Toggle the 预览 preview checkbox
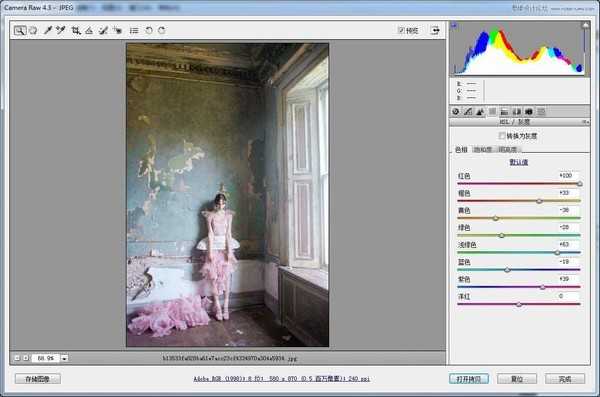The height and width of the screenshot is (397, 600). pos(401,30)
